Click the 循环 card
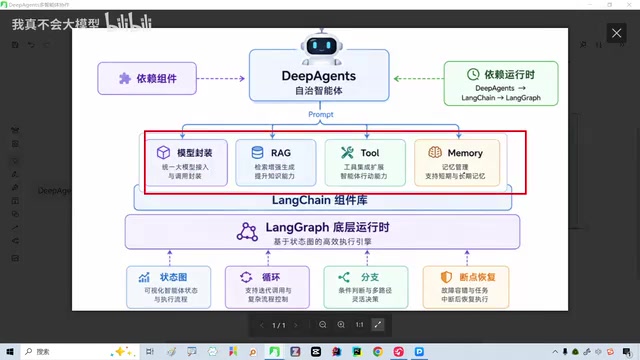This screenshot has height=360, width=640. click(x=267, y=287)
